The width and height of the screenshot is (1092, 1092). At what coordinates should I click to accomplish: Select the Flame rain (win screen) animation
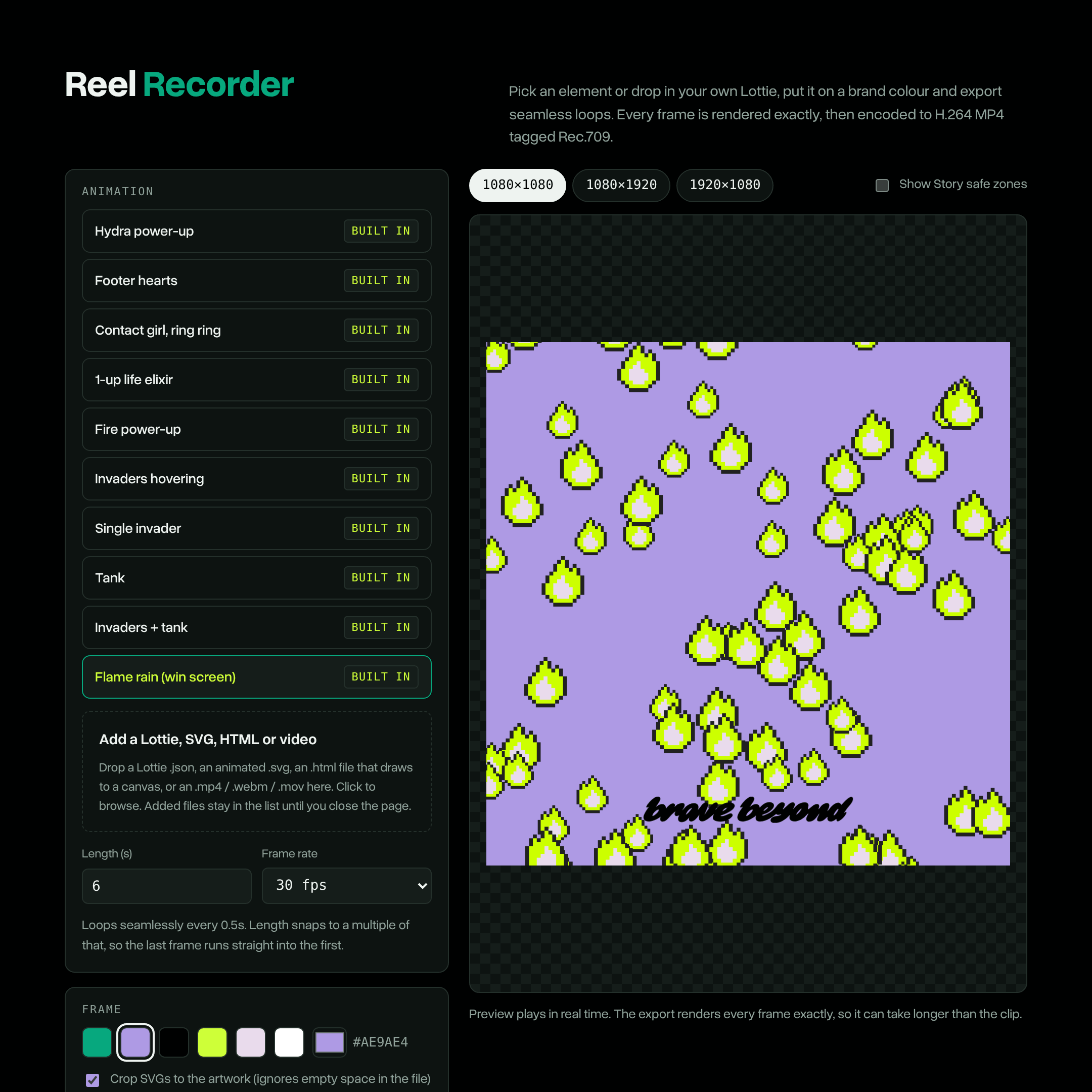click(257, 677)
